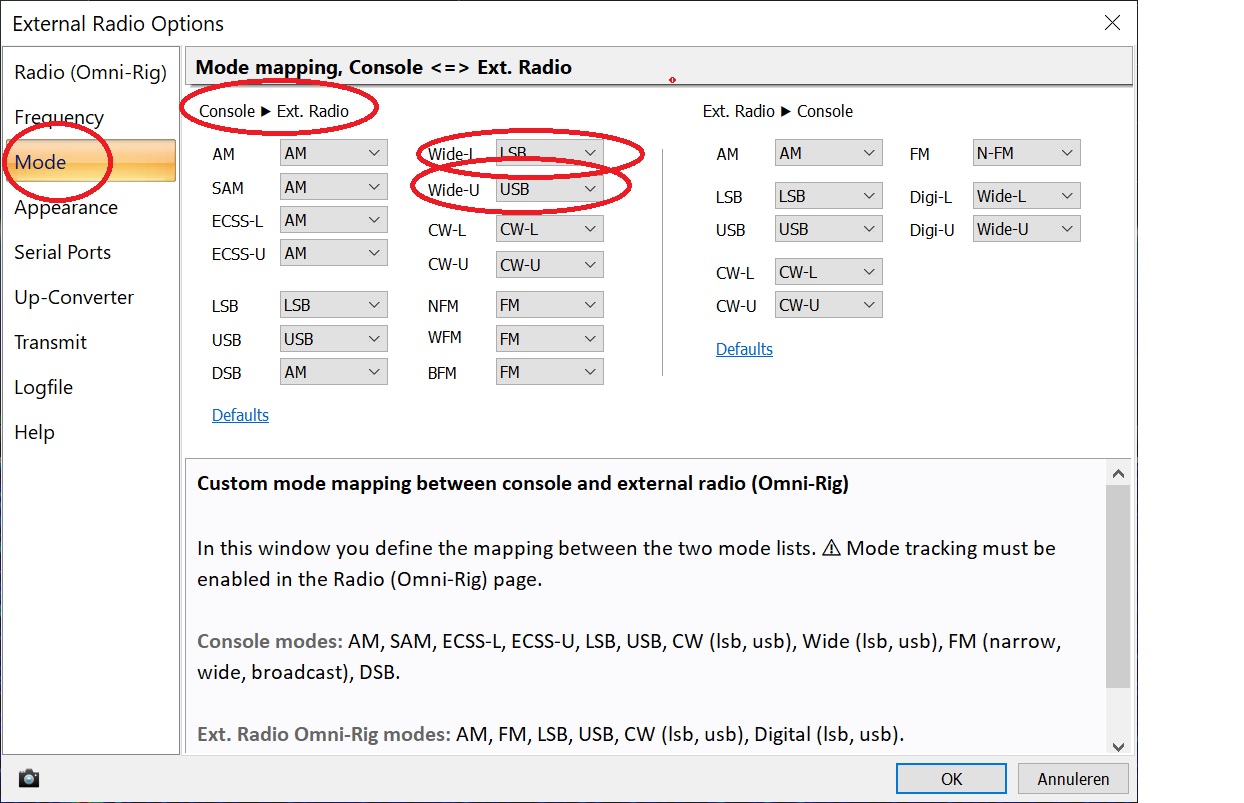The image size is (1244, 803).
Task: Switch to the Frequency page
Action: (59, 117)
